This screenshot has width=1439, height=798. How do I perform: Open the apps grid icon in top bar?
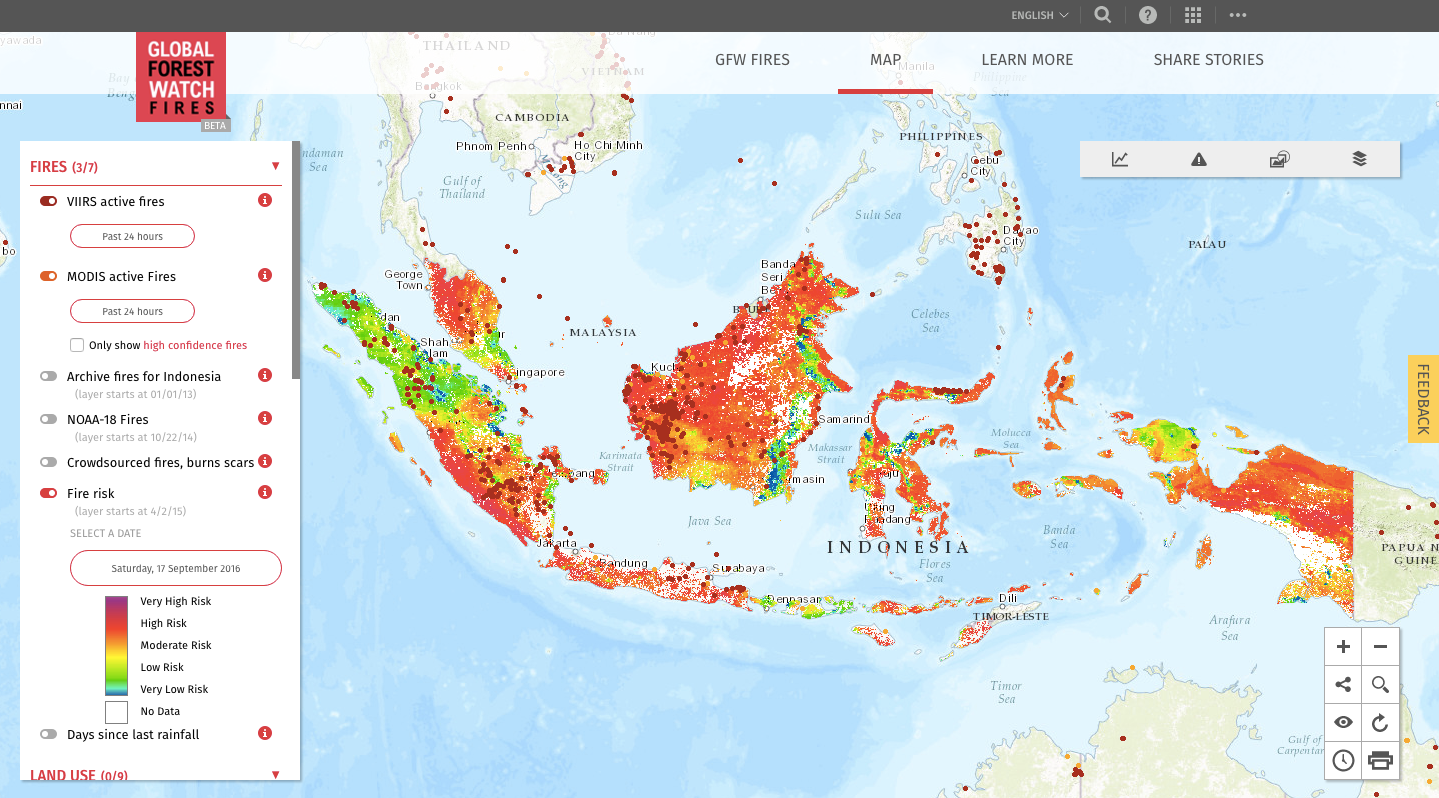[x=1192, y=15]
